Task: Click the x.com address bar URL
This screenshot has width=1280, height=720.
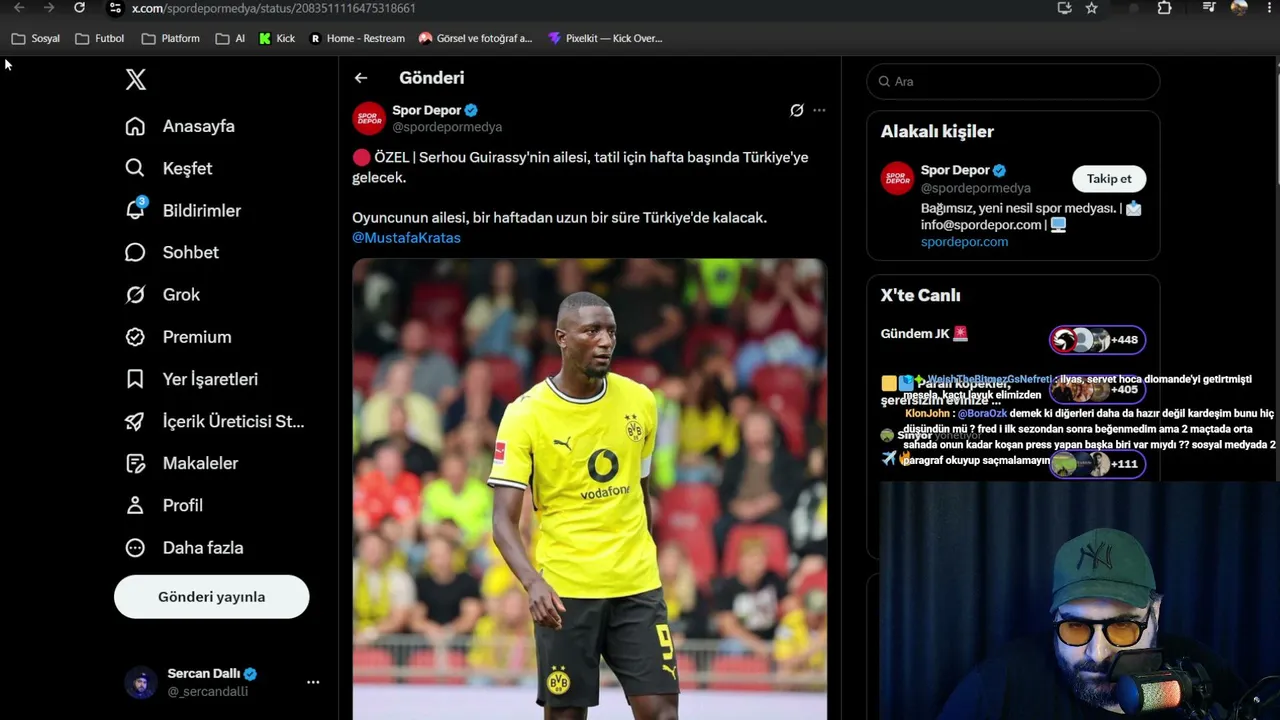Action: 273,8
